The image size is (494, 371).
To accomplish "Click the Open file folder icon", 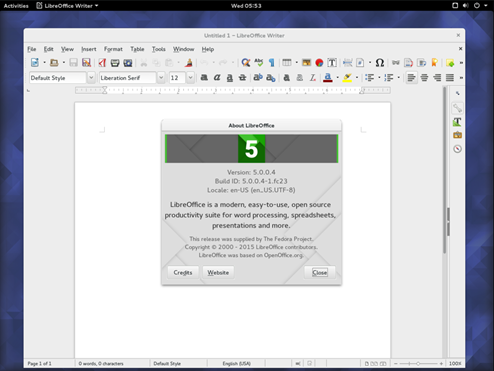I will pyautogui.click(x=54, y=62).
